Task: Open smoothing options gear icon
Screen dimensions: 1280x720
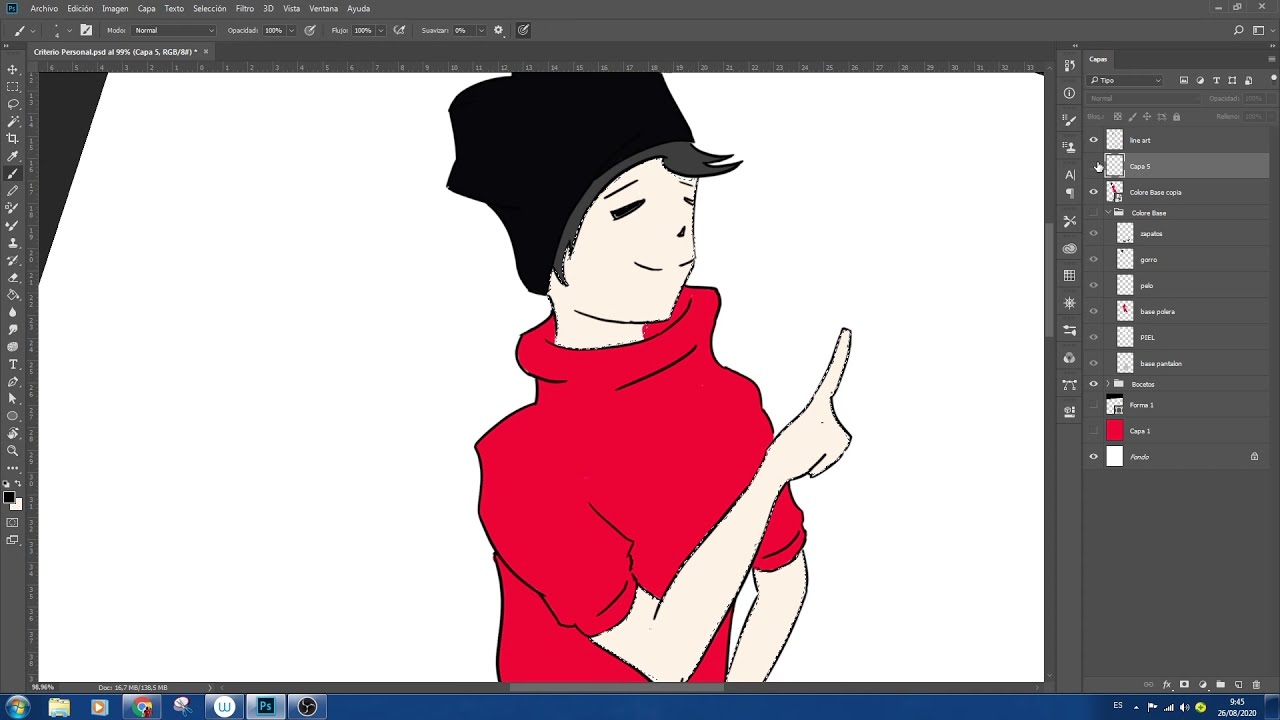Action: click(499, 30)
